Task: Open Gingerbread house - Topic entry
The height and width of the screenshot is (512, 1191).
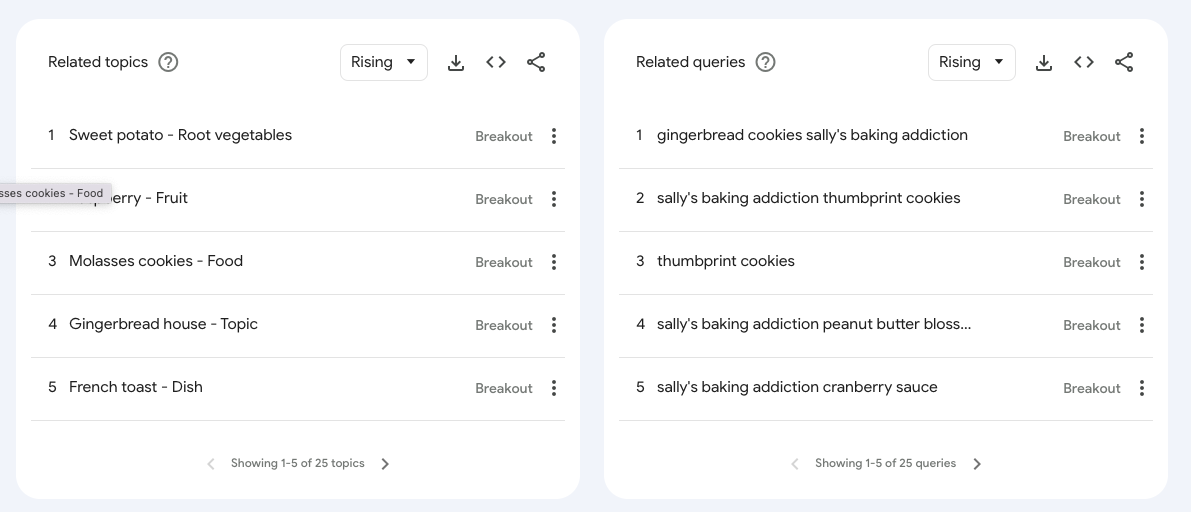Action: tap(163, 324)
